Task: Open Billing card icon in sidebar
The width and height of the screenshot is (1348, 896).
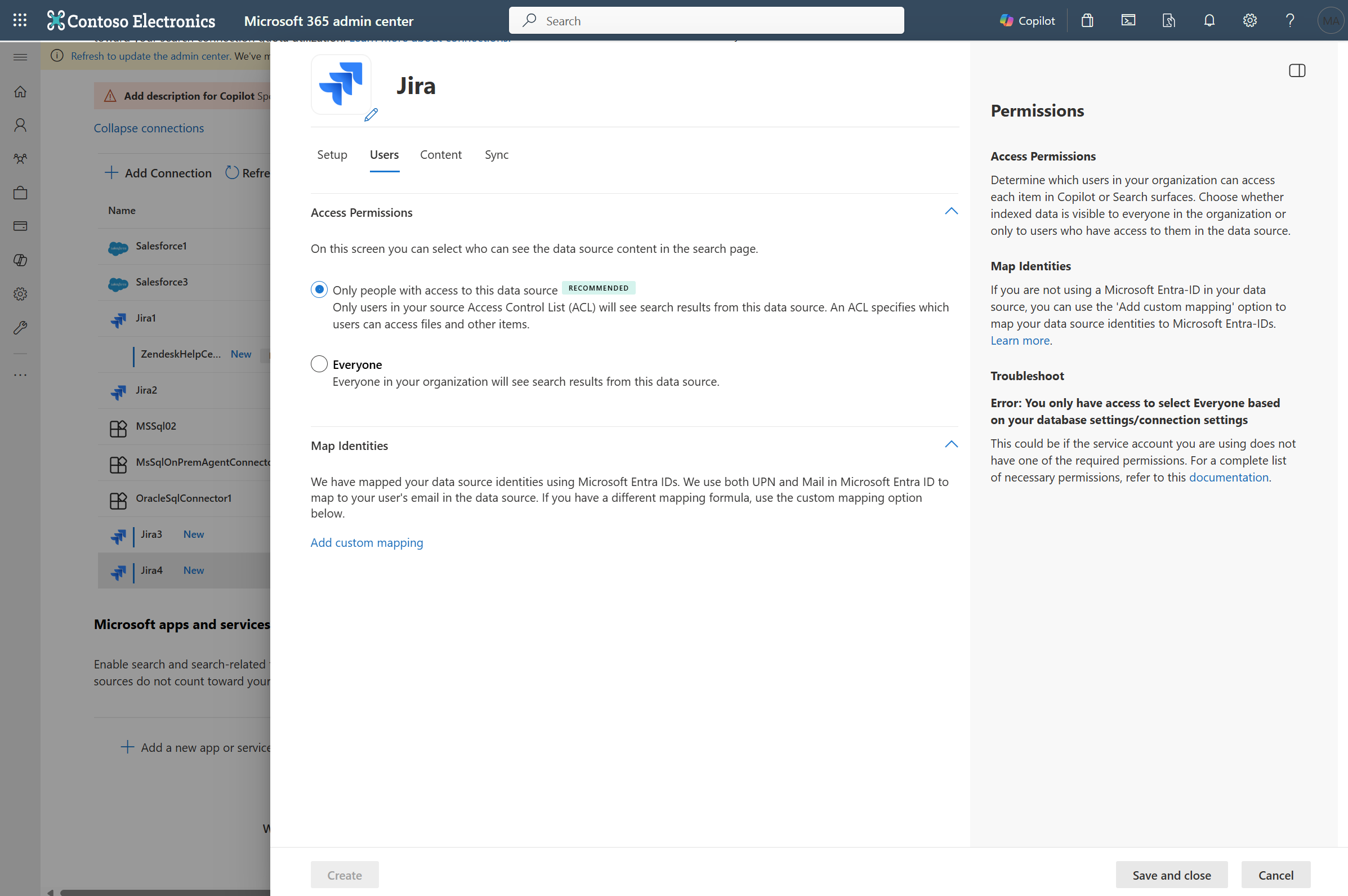Action: (20, 226)
